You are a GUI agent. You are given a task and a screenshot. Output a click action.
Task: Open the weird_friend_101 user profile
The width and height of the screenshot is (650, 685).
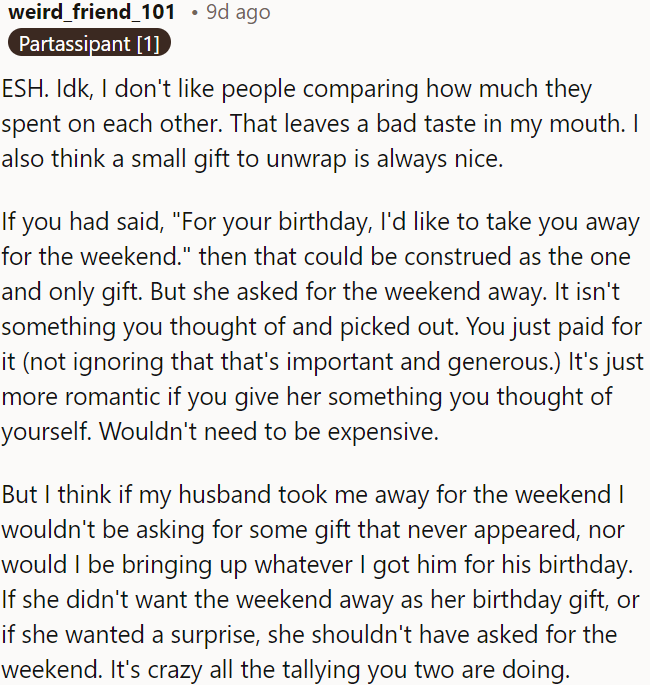[91, 13]
